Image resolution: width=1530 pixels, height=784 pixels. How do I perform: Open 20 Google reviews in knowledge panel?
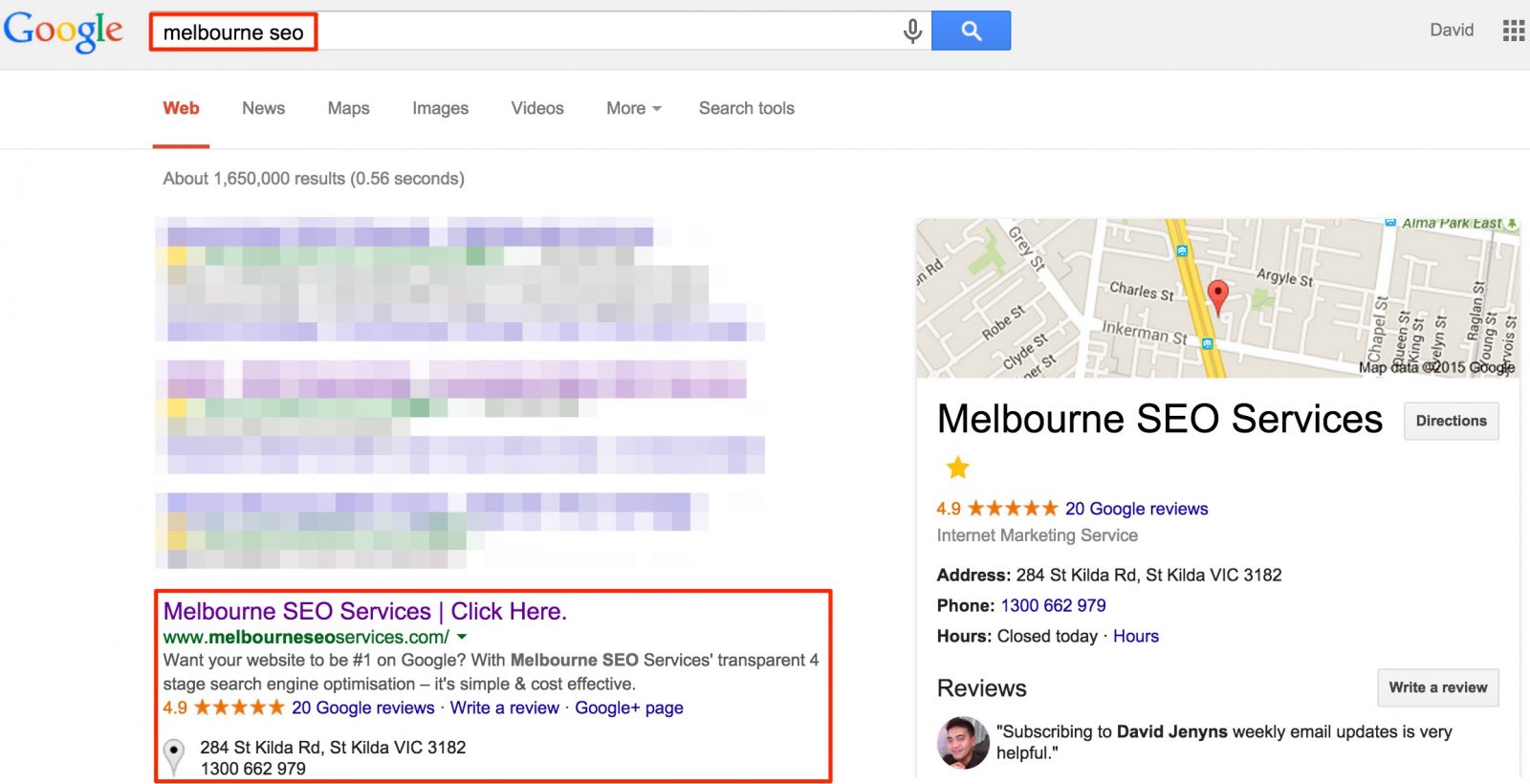coord(1136,509)
